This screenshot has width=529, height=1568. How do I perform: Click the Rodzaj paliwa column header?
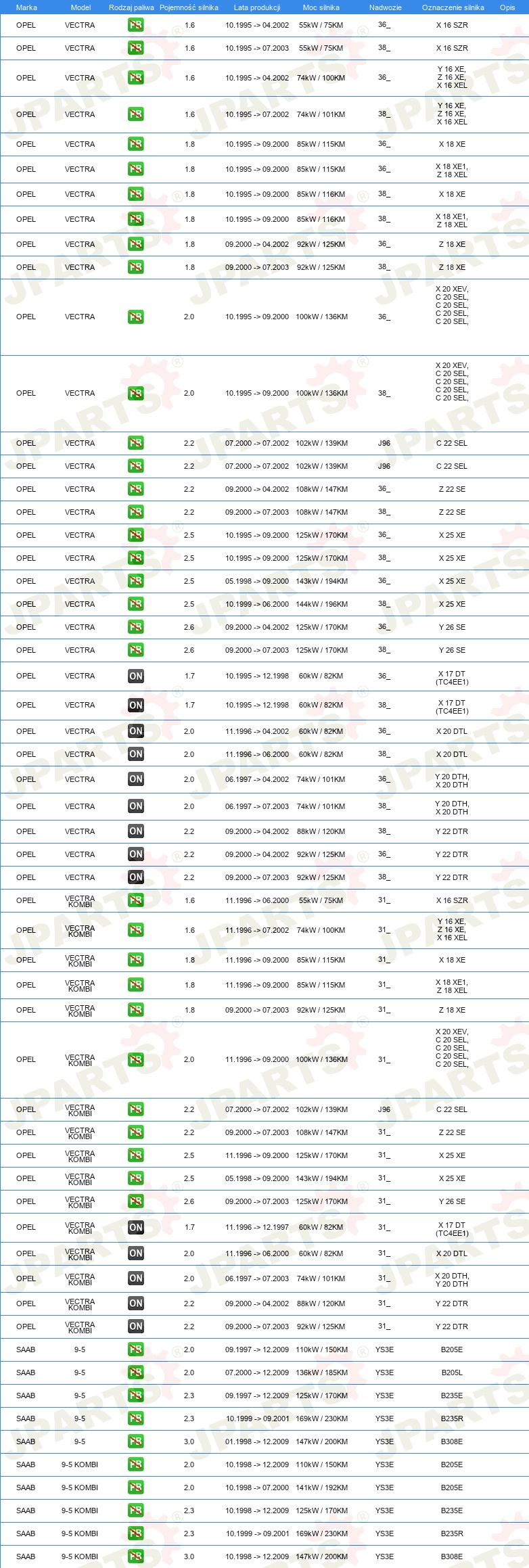click(131, 7)
